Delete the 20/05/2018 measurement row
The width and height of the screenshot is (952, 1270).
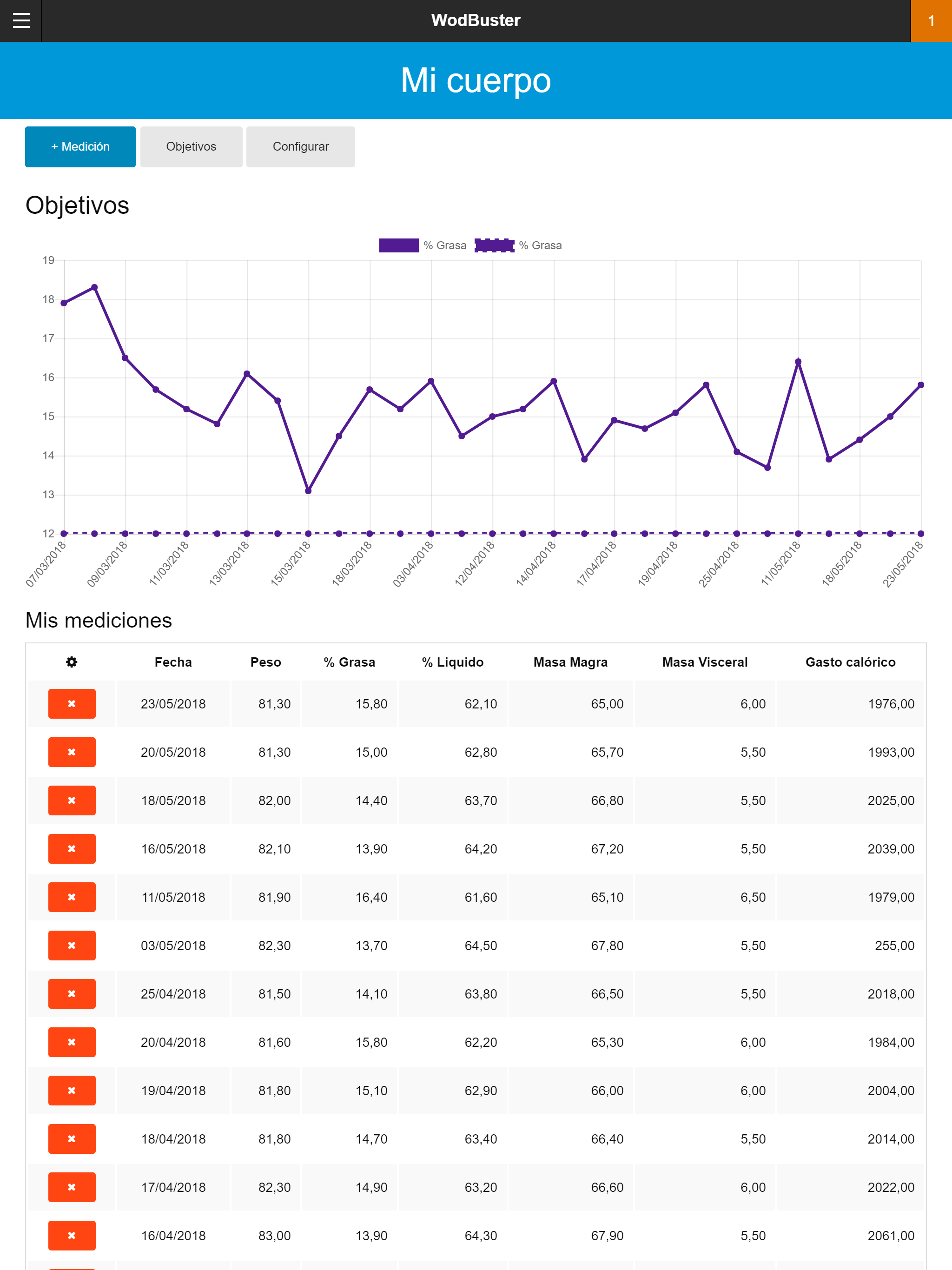[71, 752]
